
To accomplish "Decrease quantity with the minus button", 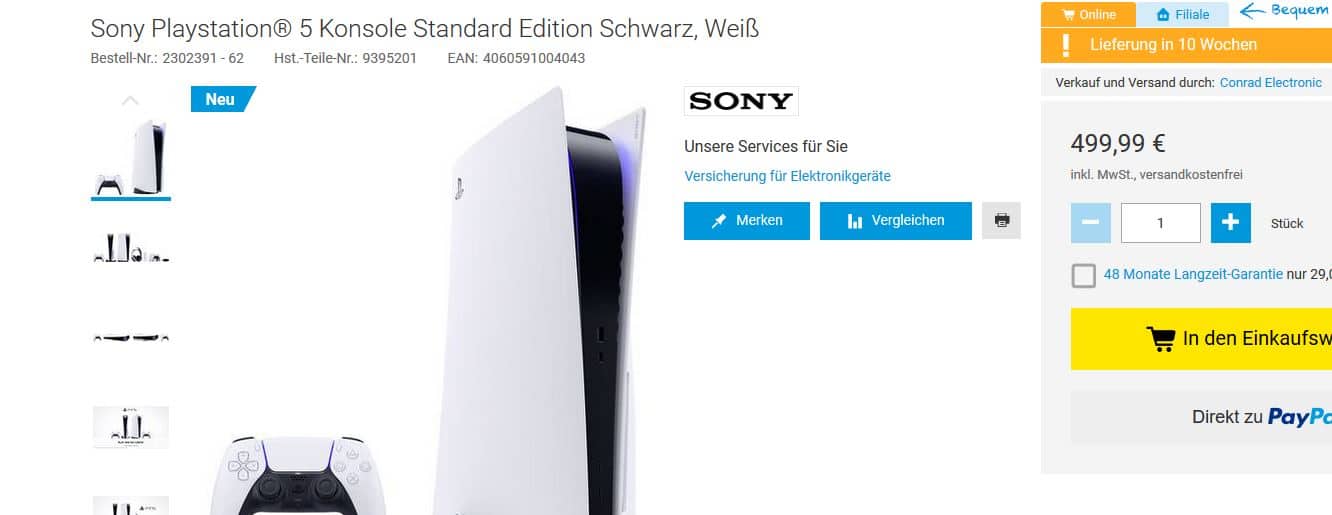I will [x=1090, y=223].
